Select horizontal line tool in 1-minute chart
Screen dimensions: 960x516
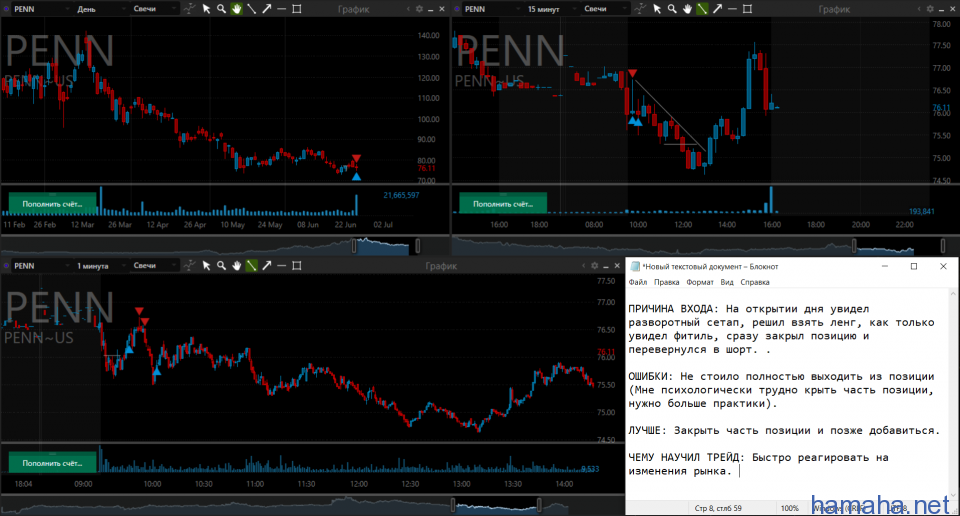click(x=282, y=266)
